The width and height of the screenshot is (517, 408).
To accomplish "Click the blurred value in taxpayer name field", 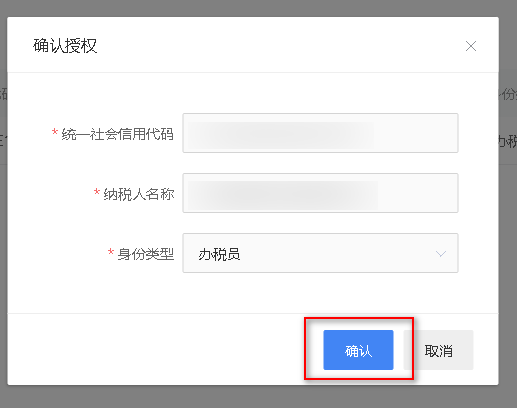I will point(283,195).
